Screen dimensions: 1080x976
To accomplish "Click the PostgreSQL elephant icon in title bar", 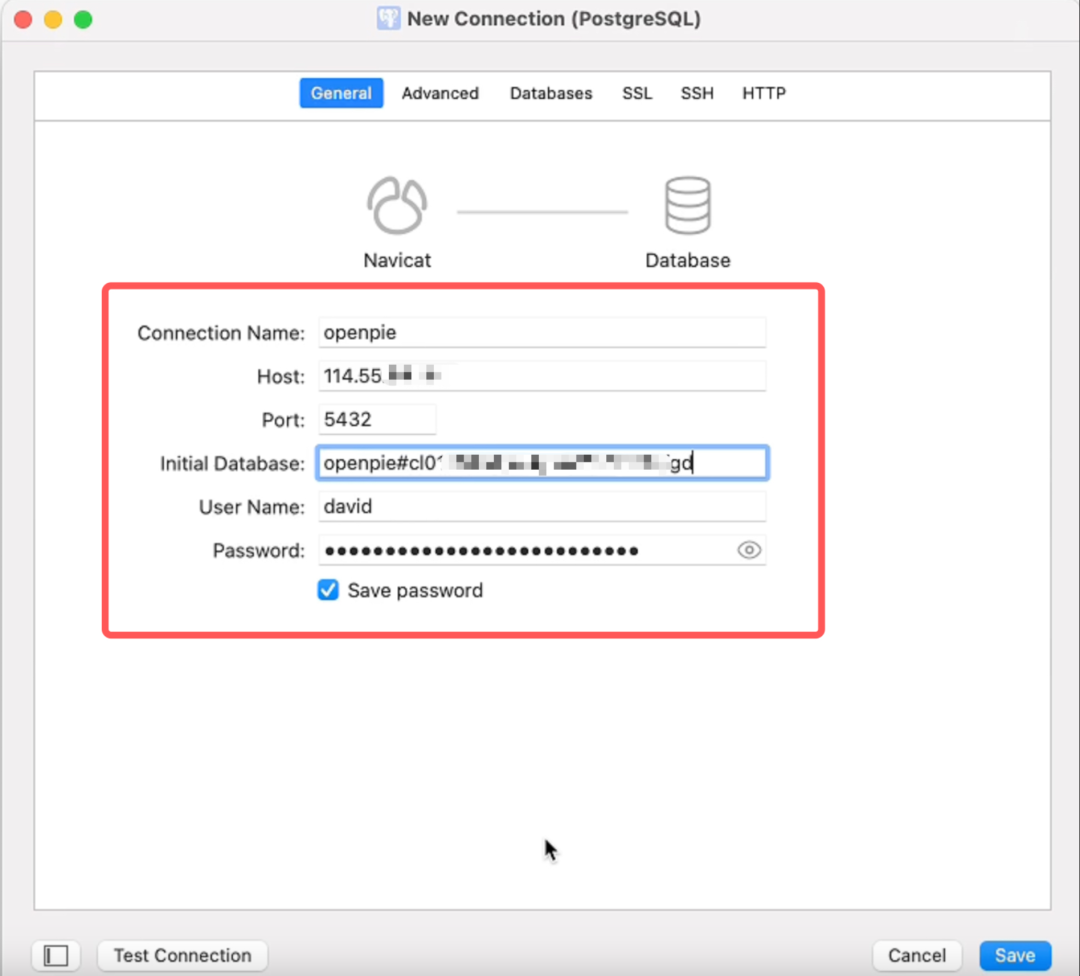I will (388, 19).
